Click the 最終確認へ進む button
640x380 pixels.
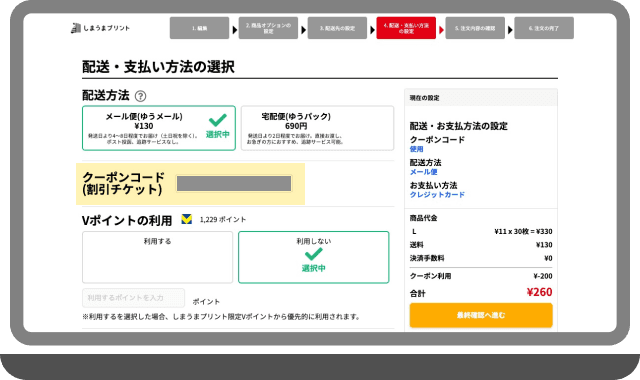(x=481, y=315)
